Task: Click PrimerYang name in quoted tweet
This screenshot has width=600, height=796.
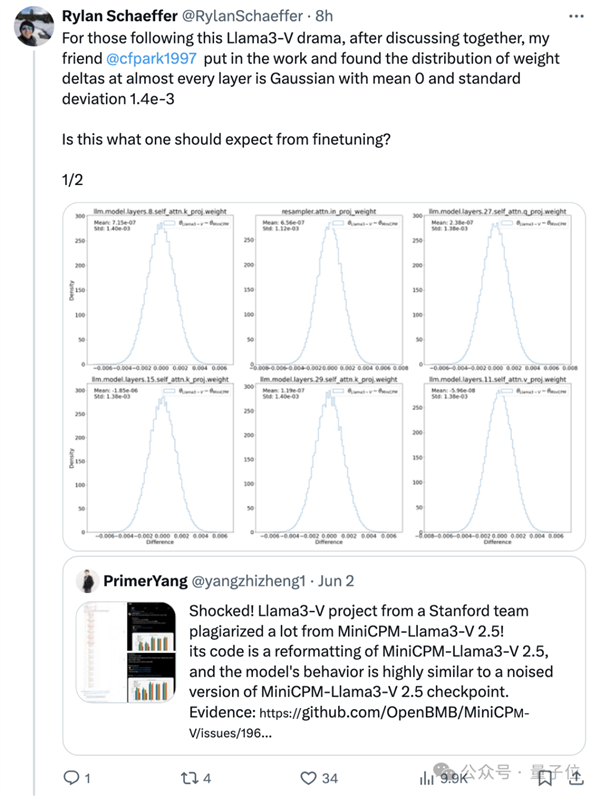Action: (145, 581)
